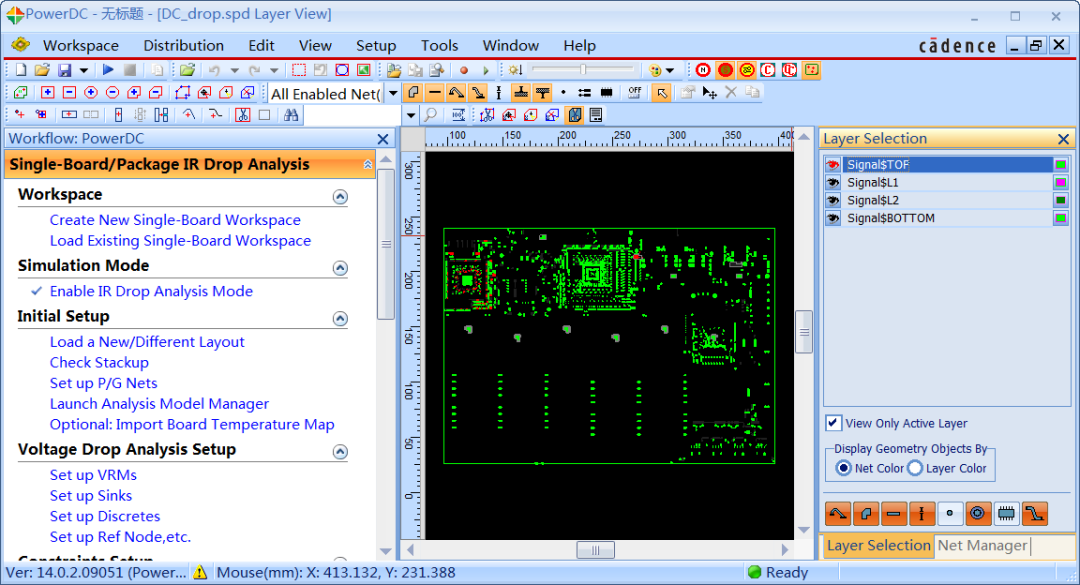Toggle concentric circle display in Layer Selection panel
The width and height of the screenshot is (1080, 585).
pos(978,513)
